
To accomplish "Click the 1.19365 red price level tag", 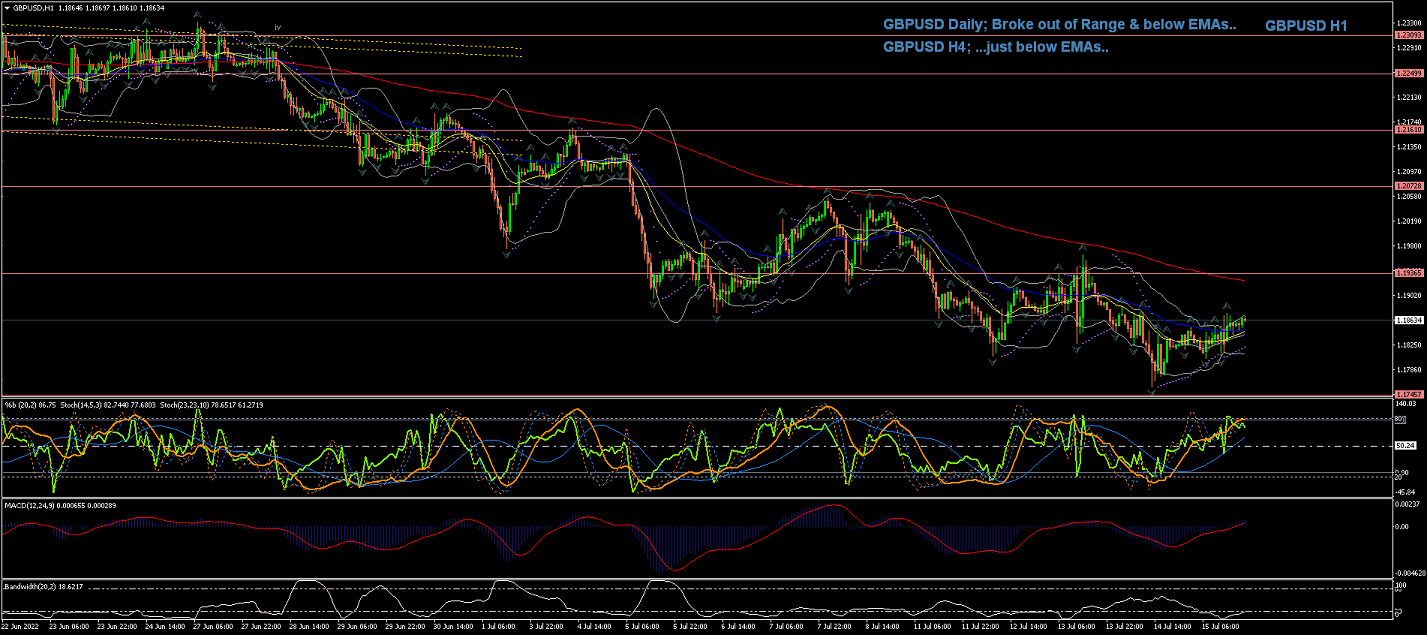I will click(x=1408, y=272).
